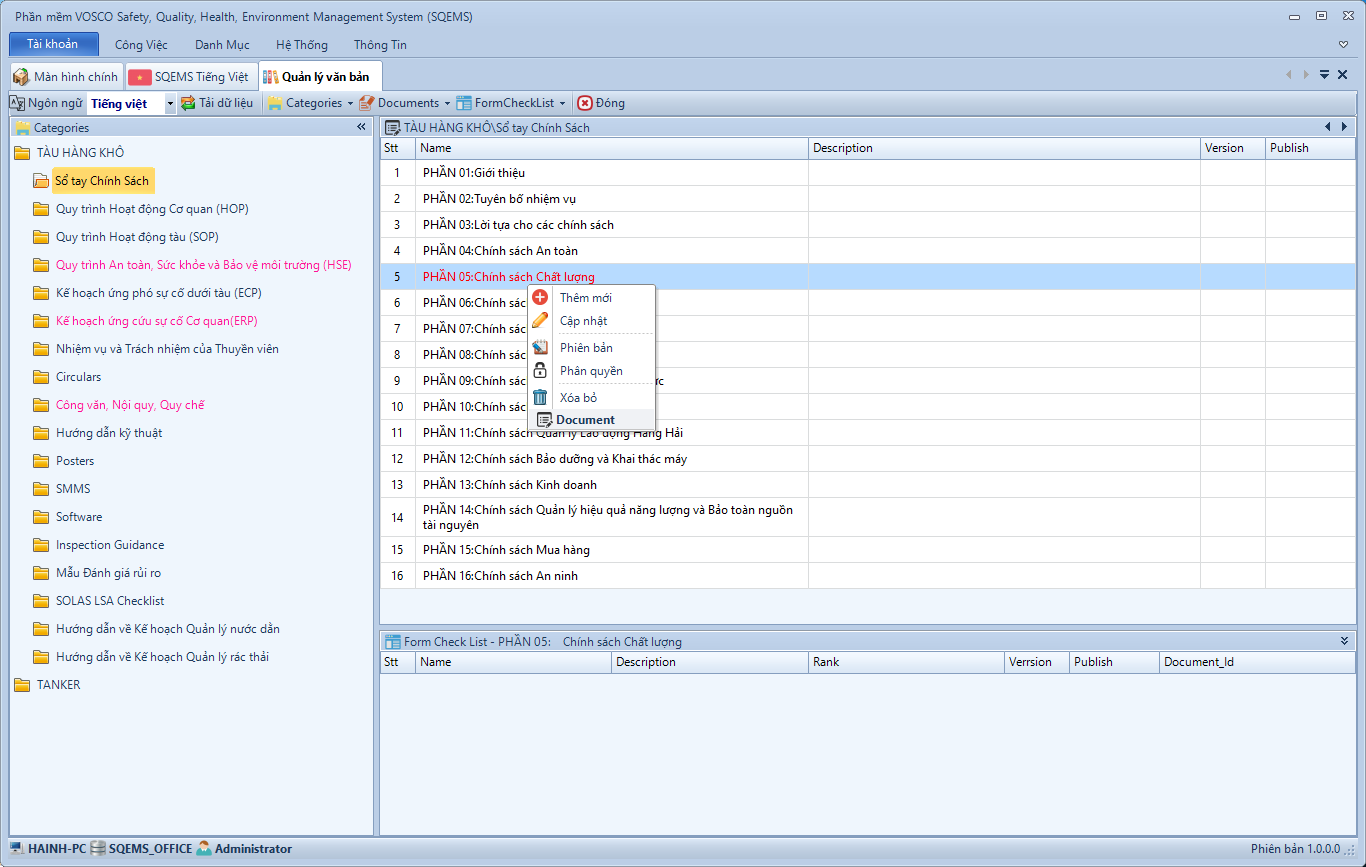Click the padlock Phân quyền icon

click(540, 371)
